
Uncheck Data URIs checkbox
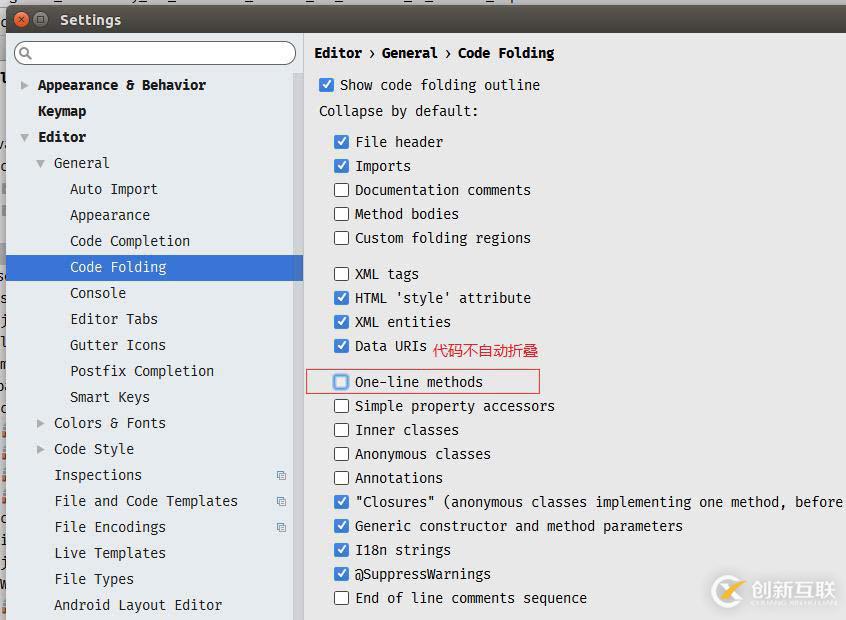point(342,346)
